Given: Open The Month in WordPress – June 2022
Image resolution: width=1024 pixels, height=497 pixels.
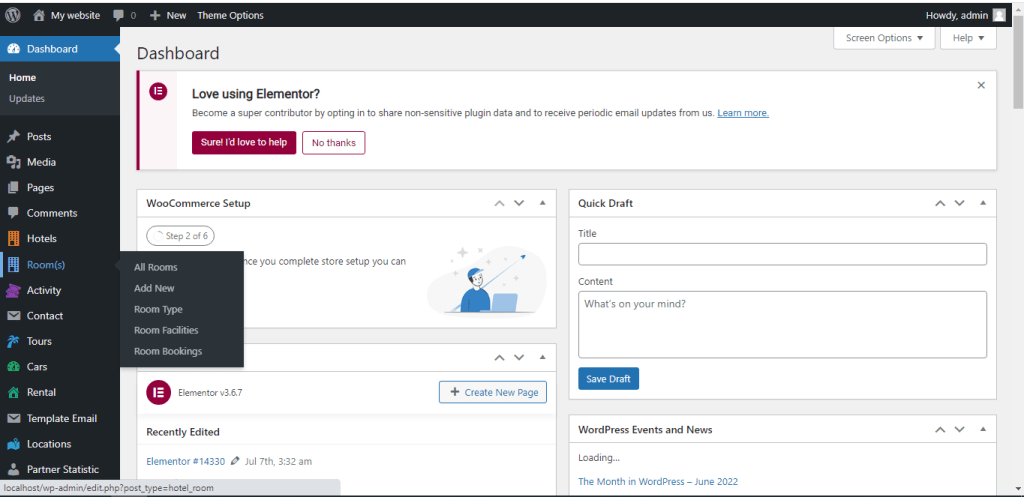Looking at the screenshot, I should pyautogui.click(x=658, y=481).
